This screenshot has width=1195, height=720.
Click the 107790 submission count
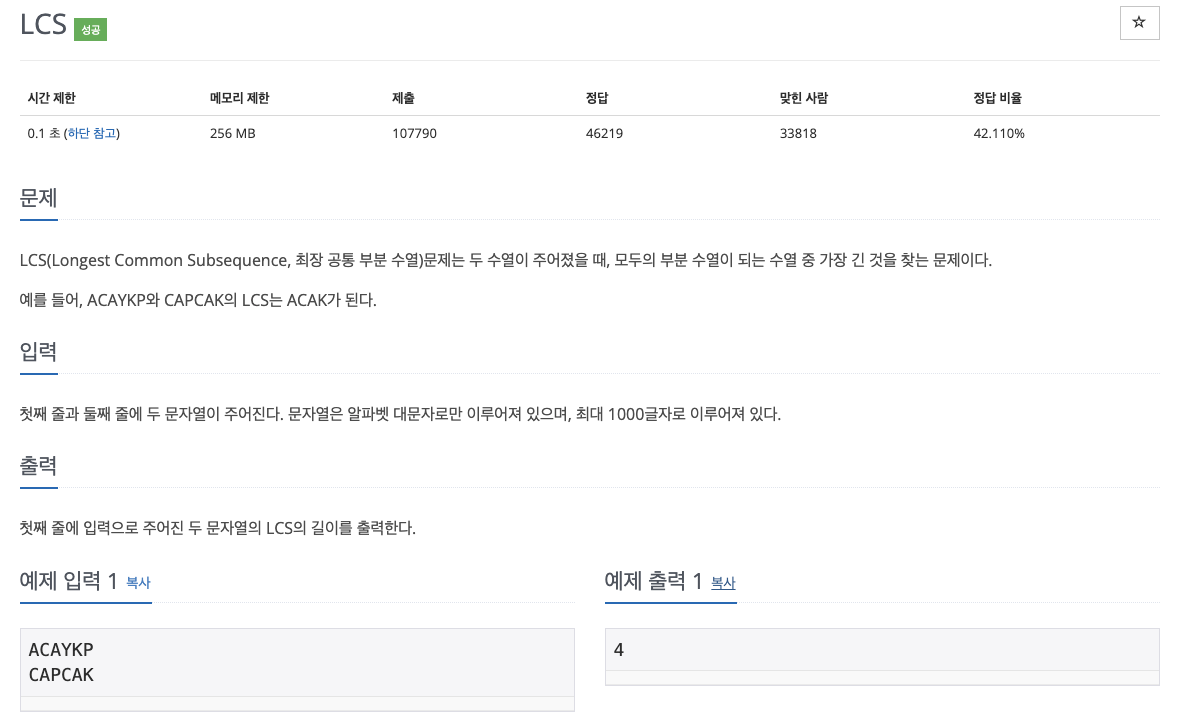point(414,133)
